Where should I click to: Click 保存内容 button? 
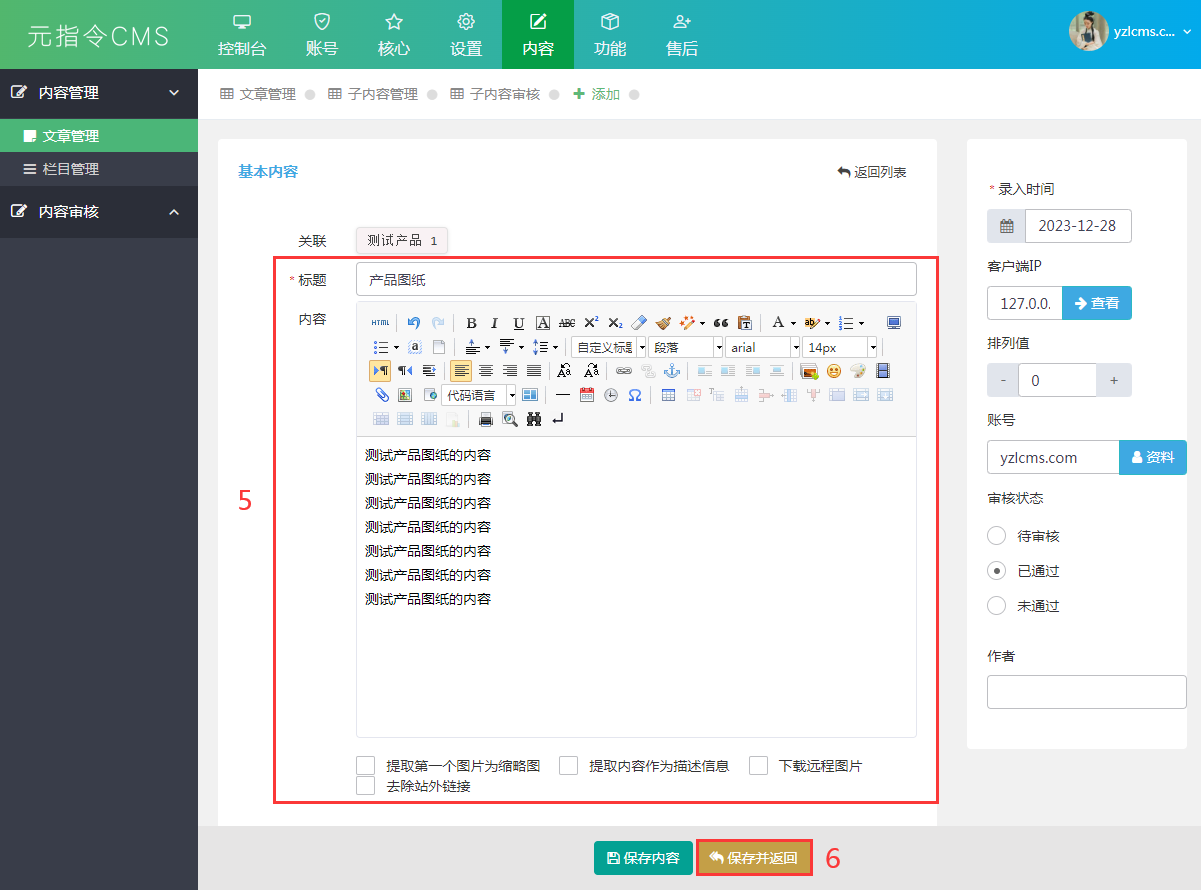(643, 858)
